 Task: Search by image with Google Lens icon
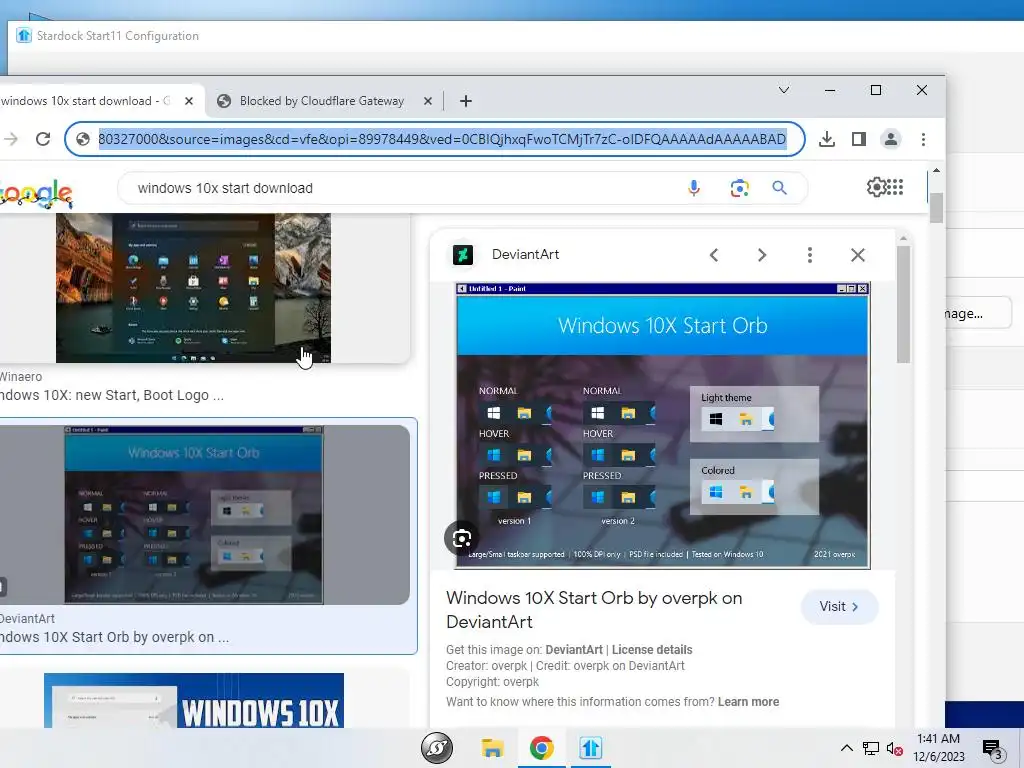click(739, 188)
